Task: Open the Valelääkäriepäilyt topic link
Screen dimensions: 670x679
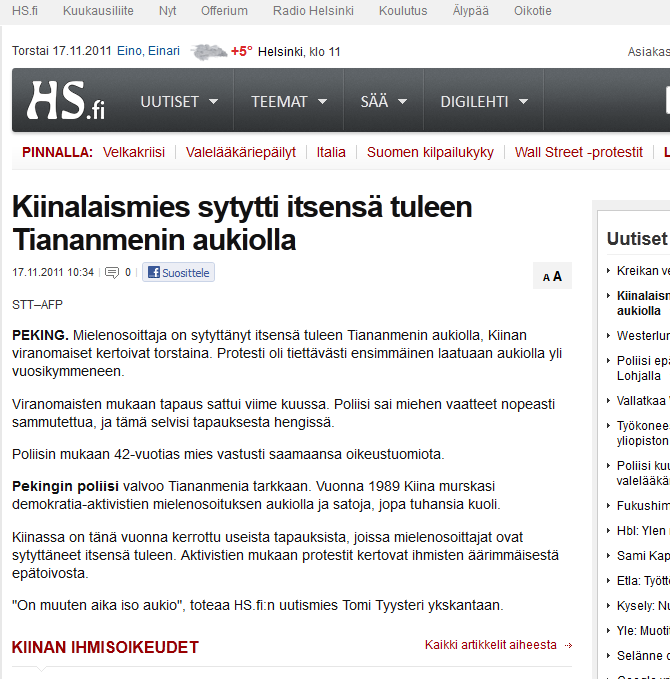Action: [x=241, y=152]
